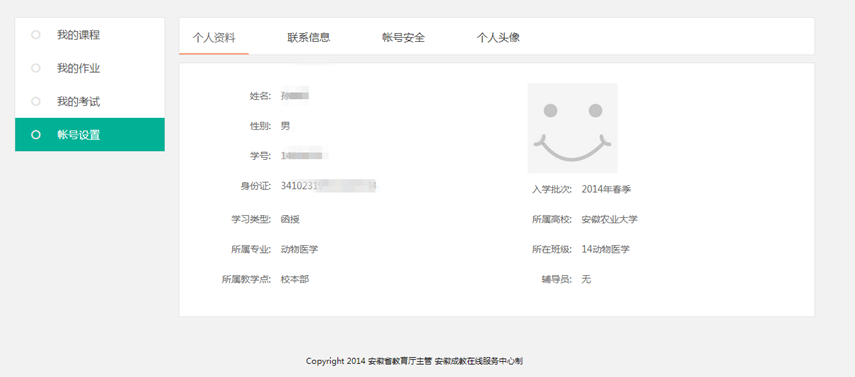
Task: Click the smiley face avatar image
Action: pyautogui.click(x=573, y=128)
